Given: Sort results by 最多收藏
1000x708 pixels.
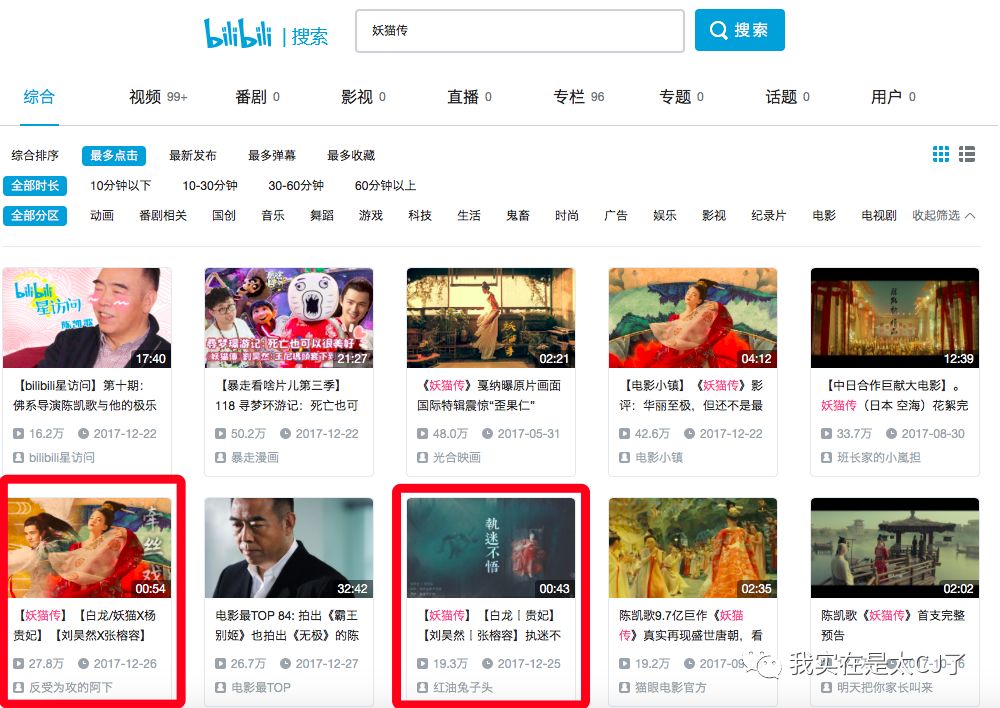Looking at the screenshot, I should tap(351, 156).
